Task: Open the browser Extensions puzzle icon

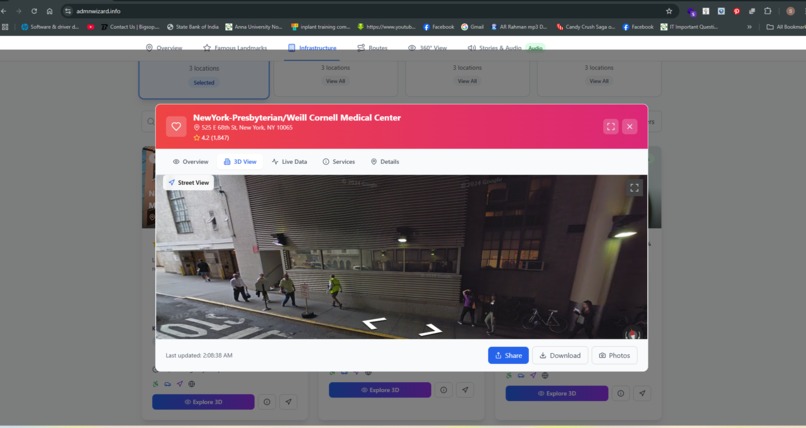Action: pos(767,11)
